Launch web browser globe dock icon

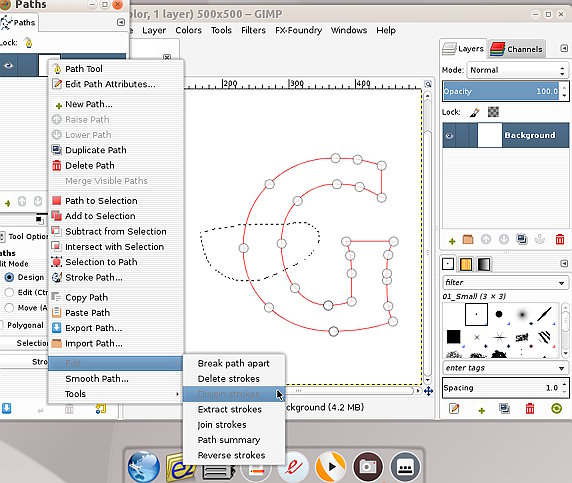click(x=143, y=467)
